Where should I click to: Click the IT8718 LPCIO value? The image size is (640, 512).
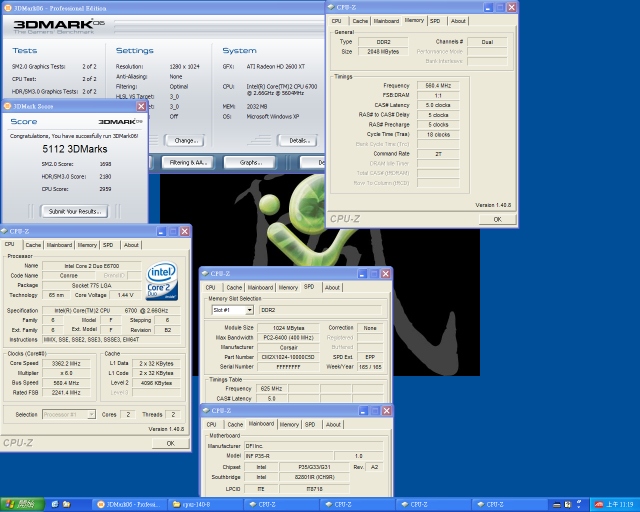(314, 489)
